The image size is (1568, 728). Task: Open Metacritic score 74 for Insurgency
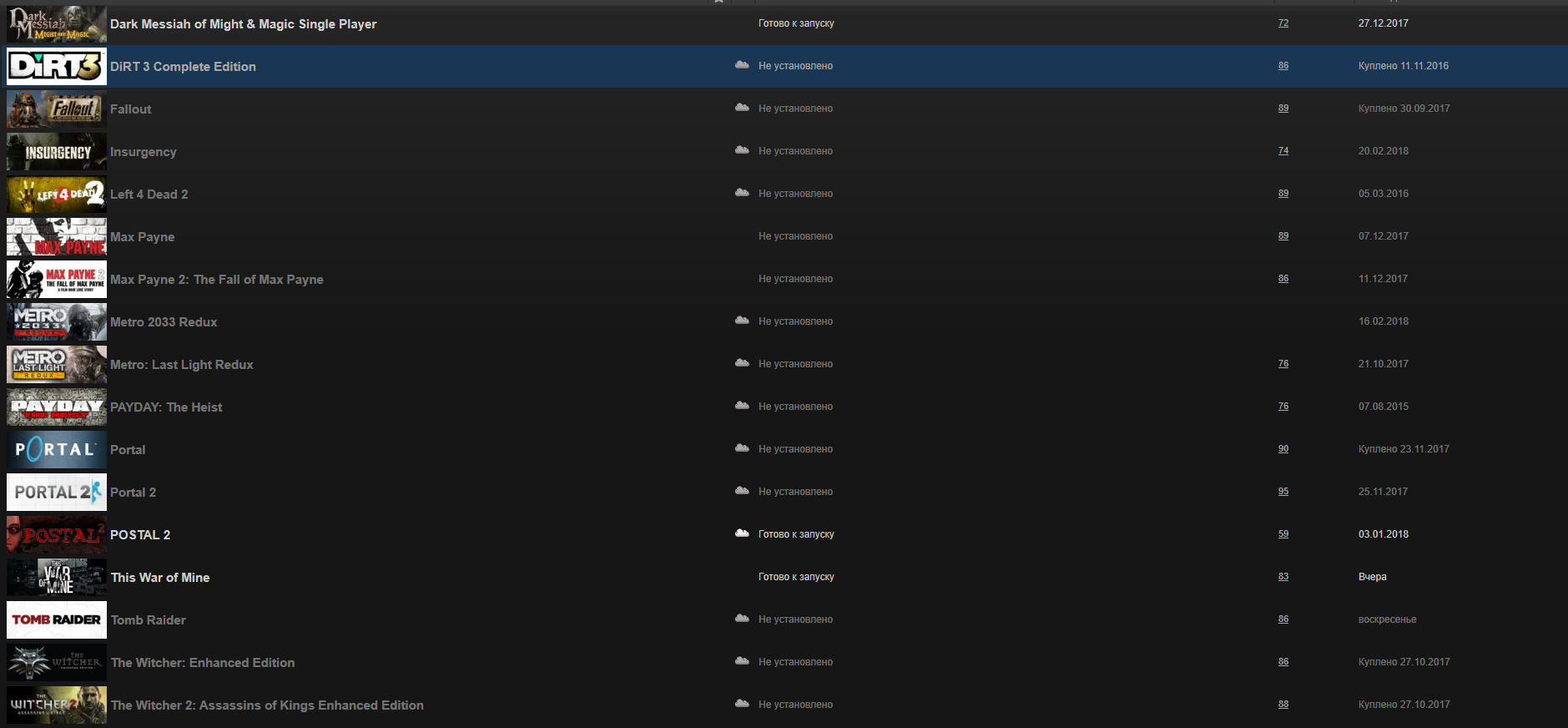1283,151
